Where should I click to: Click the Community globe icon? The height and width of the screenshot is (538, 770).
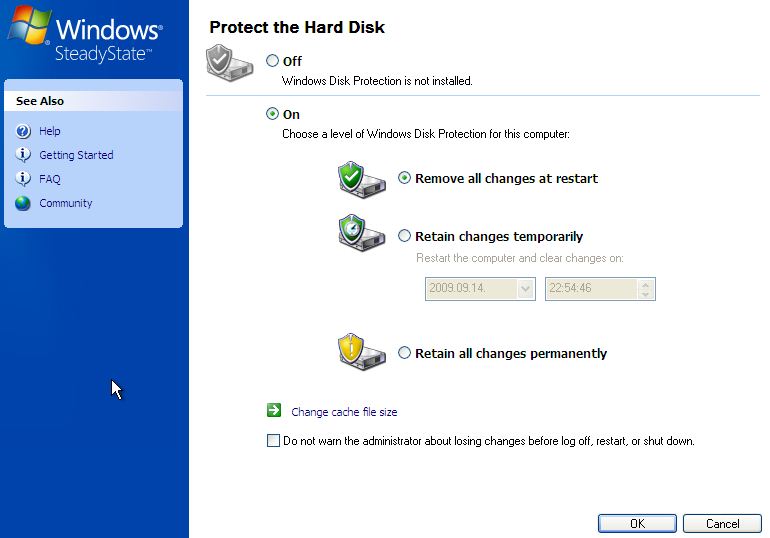(23, 203)
